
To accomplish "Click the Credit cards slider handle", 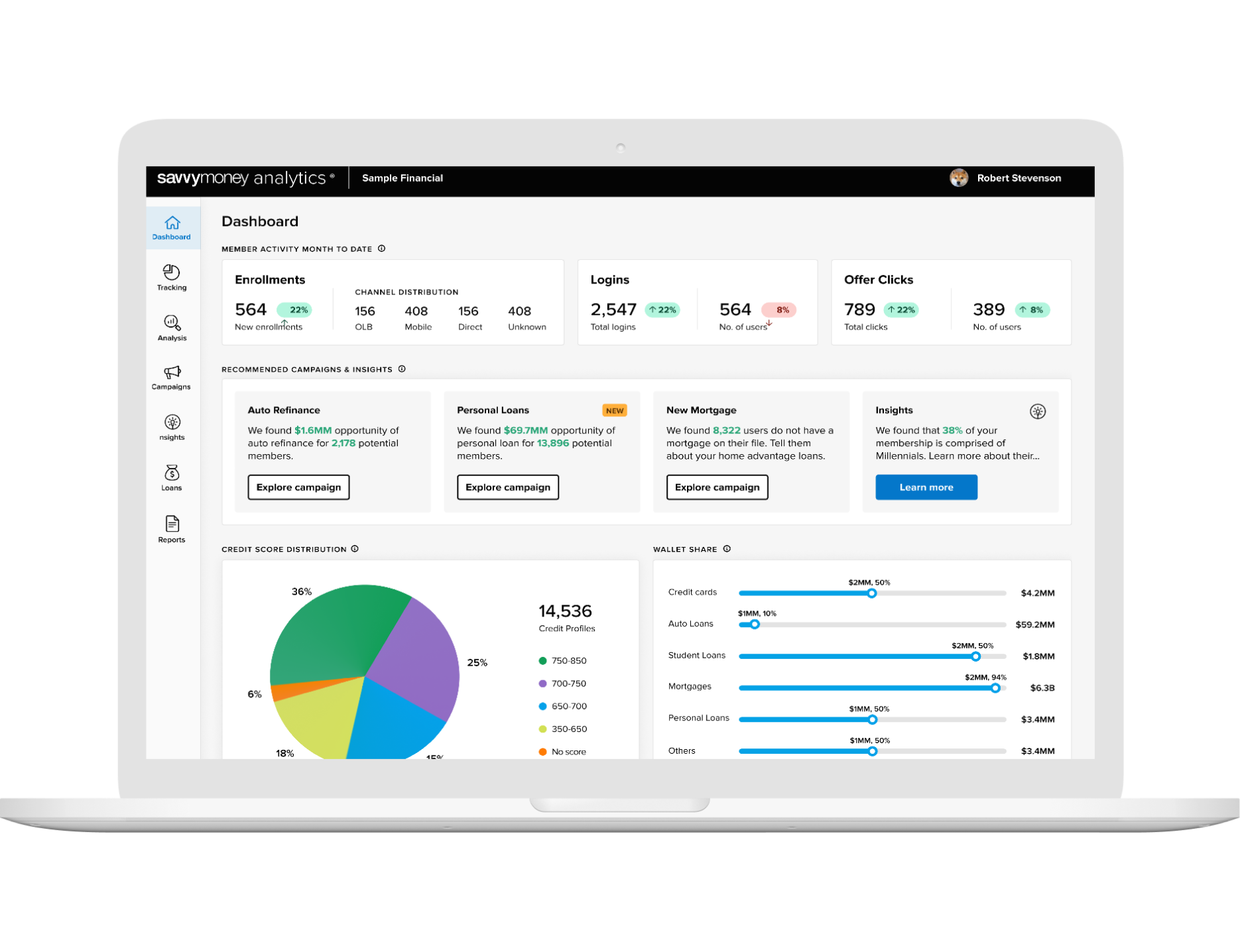I will point(872,593).
